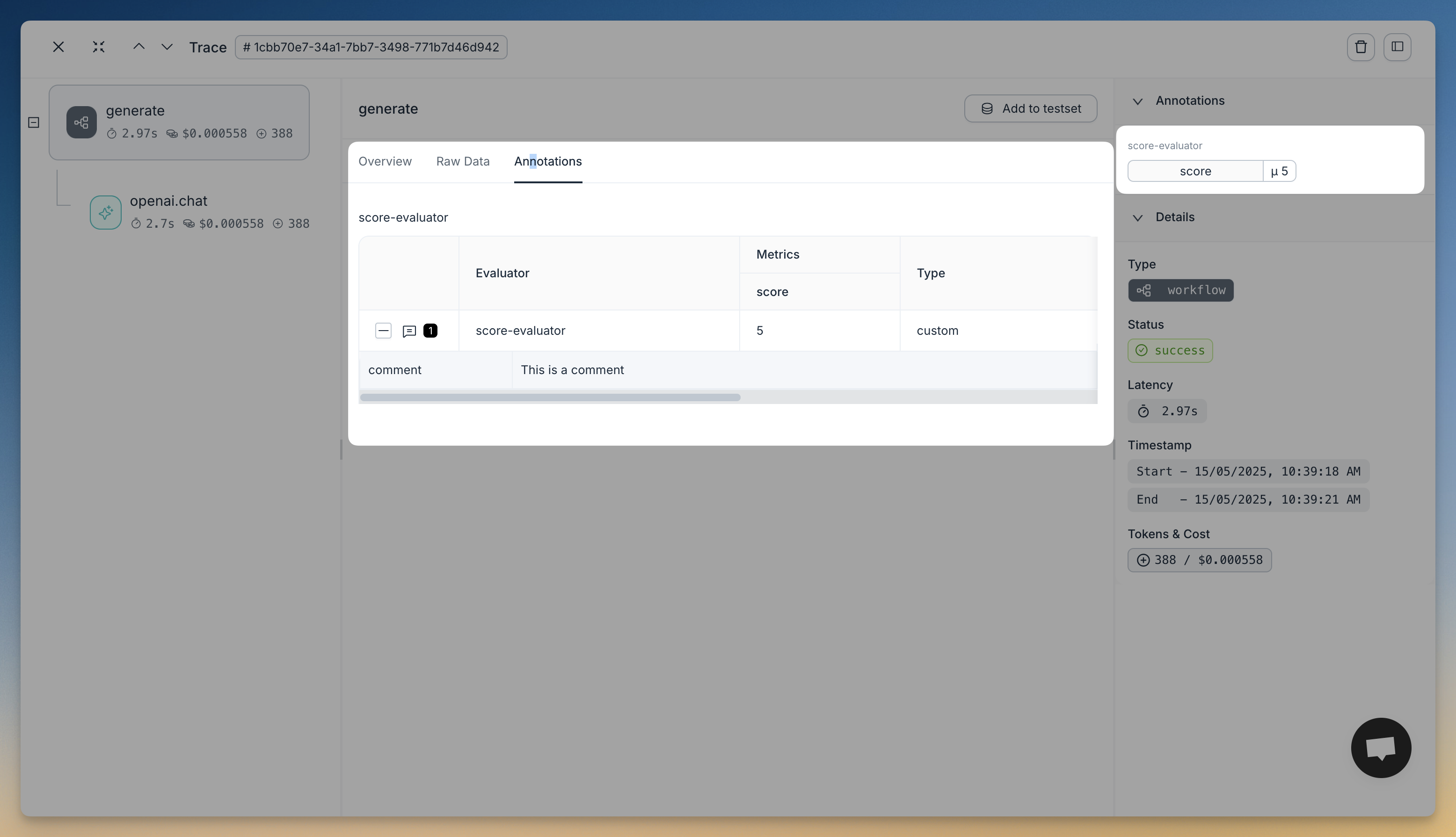Click the fullscreen expand icon near the close button
This screenshot has height=837, width=1456.
98,47
